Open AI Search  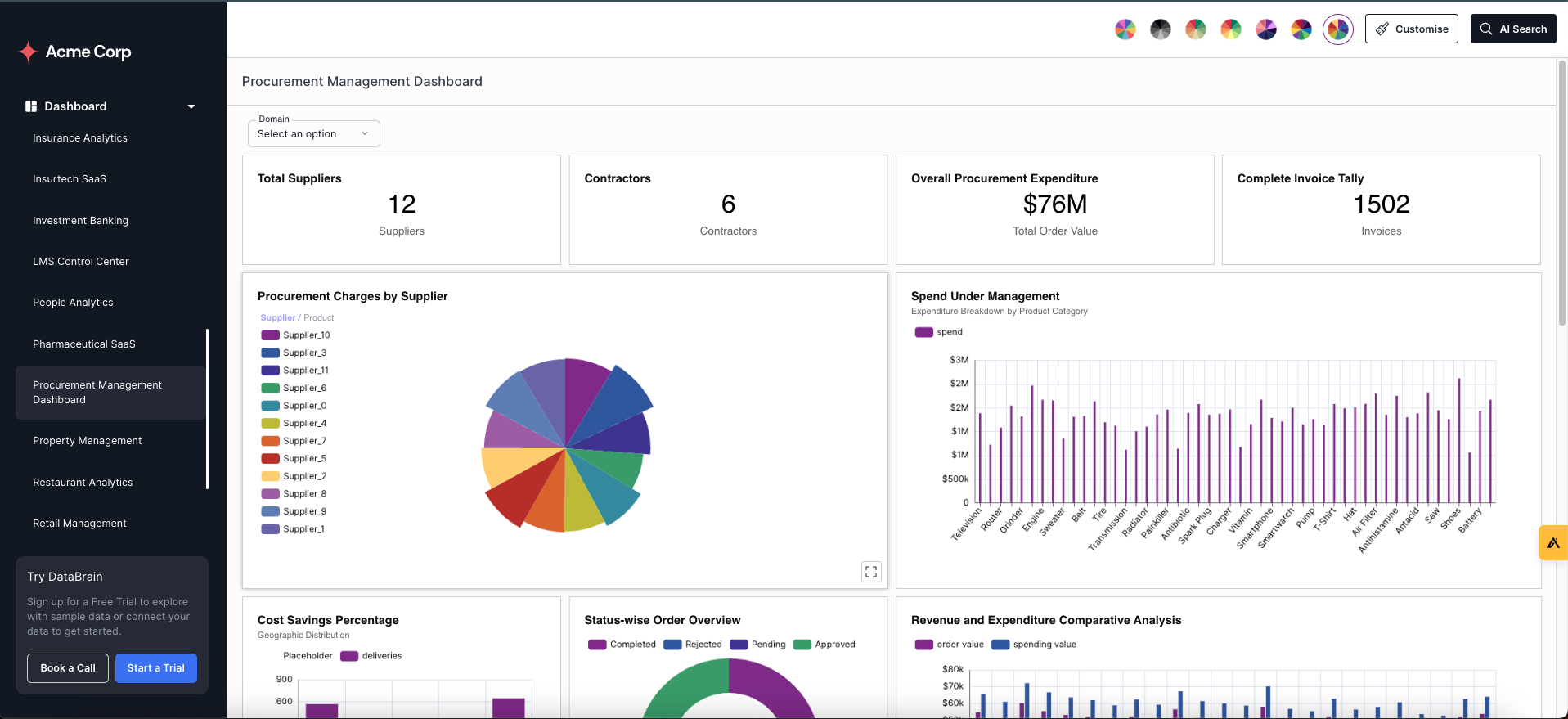coord(1513,29)
